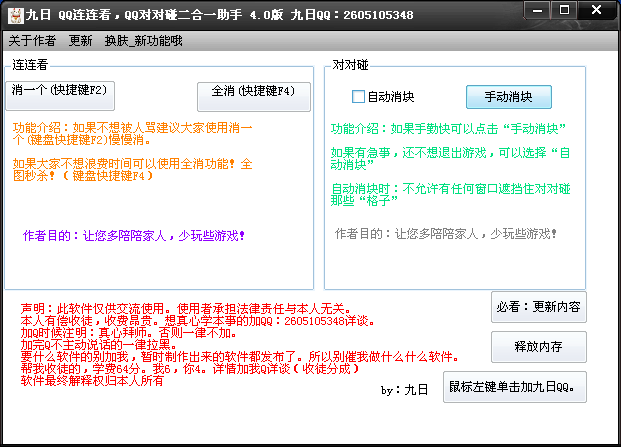
Task: Click red line with QQ：2605105348详谈
Action: point(198,321)
